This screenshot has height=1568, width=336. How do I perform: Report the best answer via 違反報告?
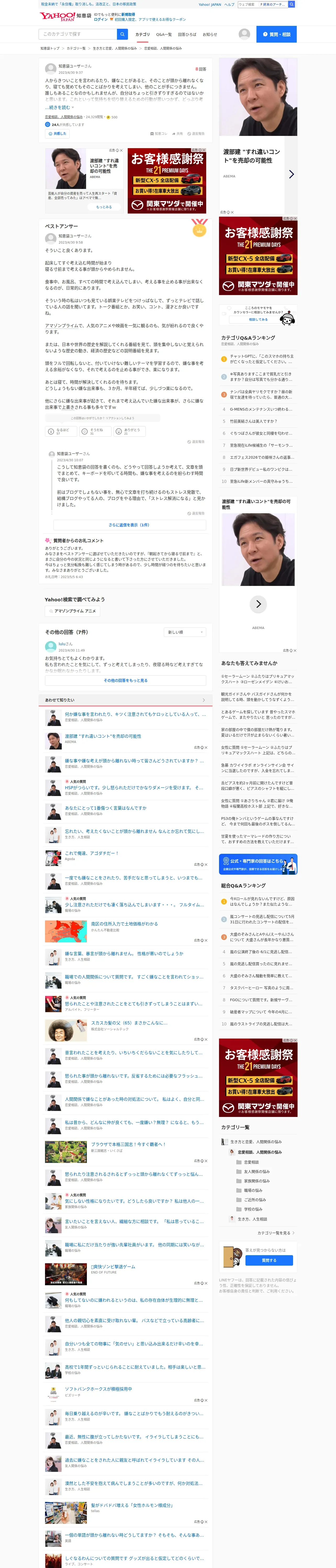pos(196,442)
